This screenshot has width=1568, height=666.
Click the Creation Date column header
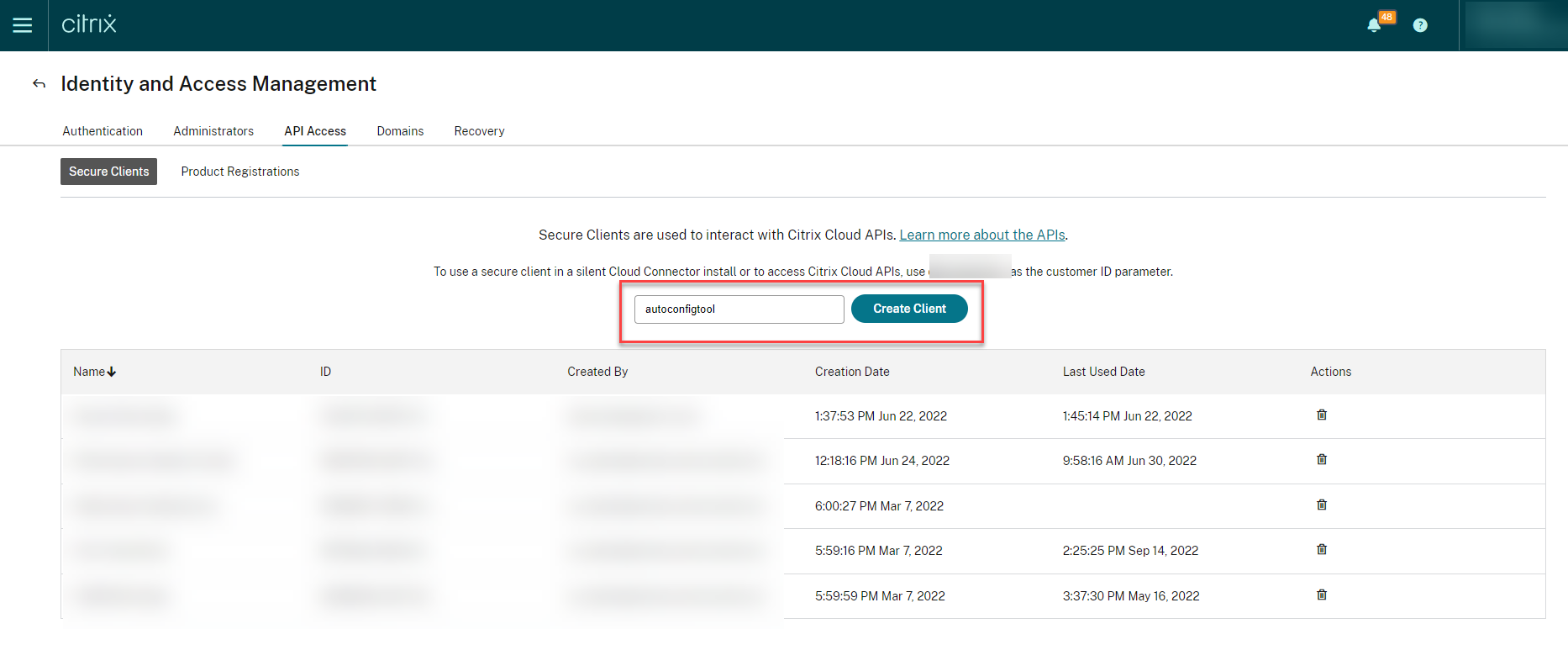click(x=852, y=372)
